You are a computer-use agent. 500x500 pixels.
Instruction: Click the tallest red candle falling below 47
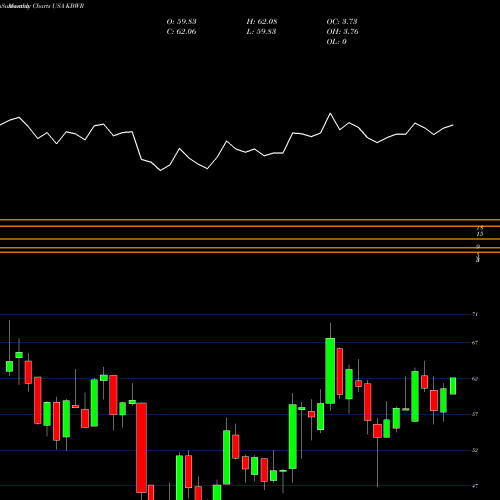coord(142,448)
